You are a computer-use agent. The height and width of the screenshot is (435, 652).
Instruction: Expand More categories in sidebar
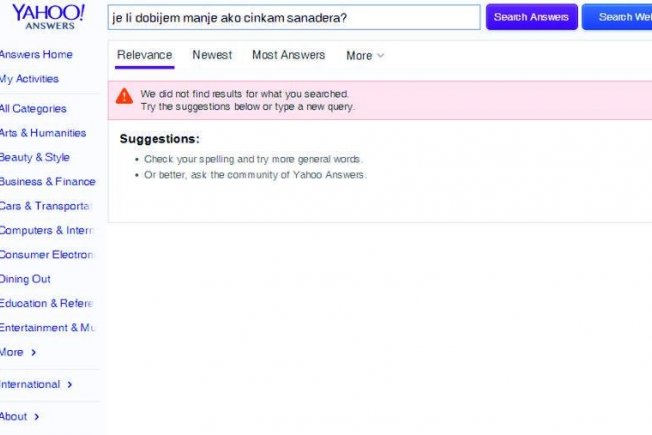click(x=18, y=352)
